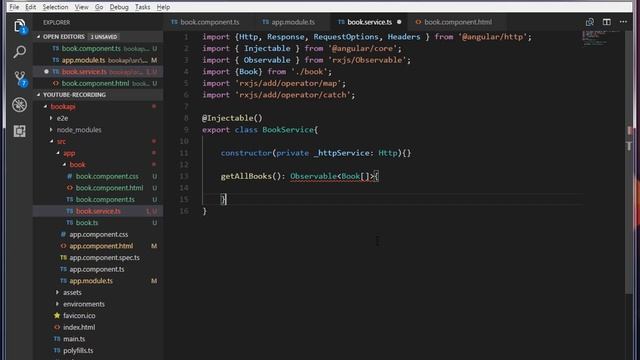Viewport: 640px width, 360px height.
Task: Open book.component.html in book folder
Action: tap(98, 188)
